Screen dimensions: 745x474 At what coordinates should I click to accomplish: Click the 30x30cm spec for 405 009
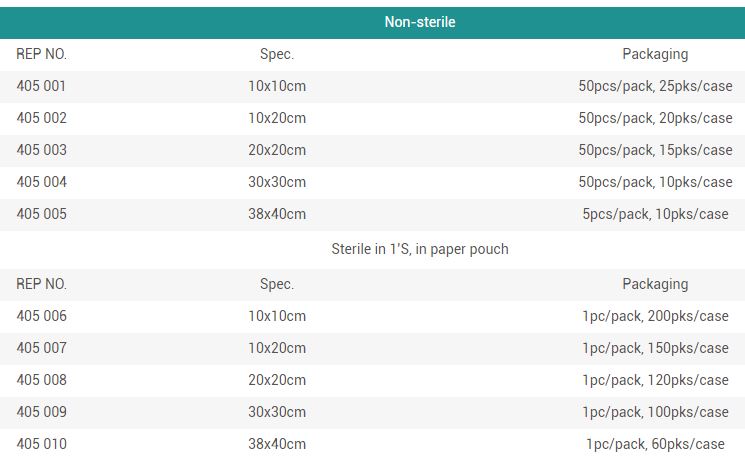pos(277,412)
